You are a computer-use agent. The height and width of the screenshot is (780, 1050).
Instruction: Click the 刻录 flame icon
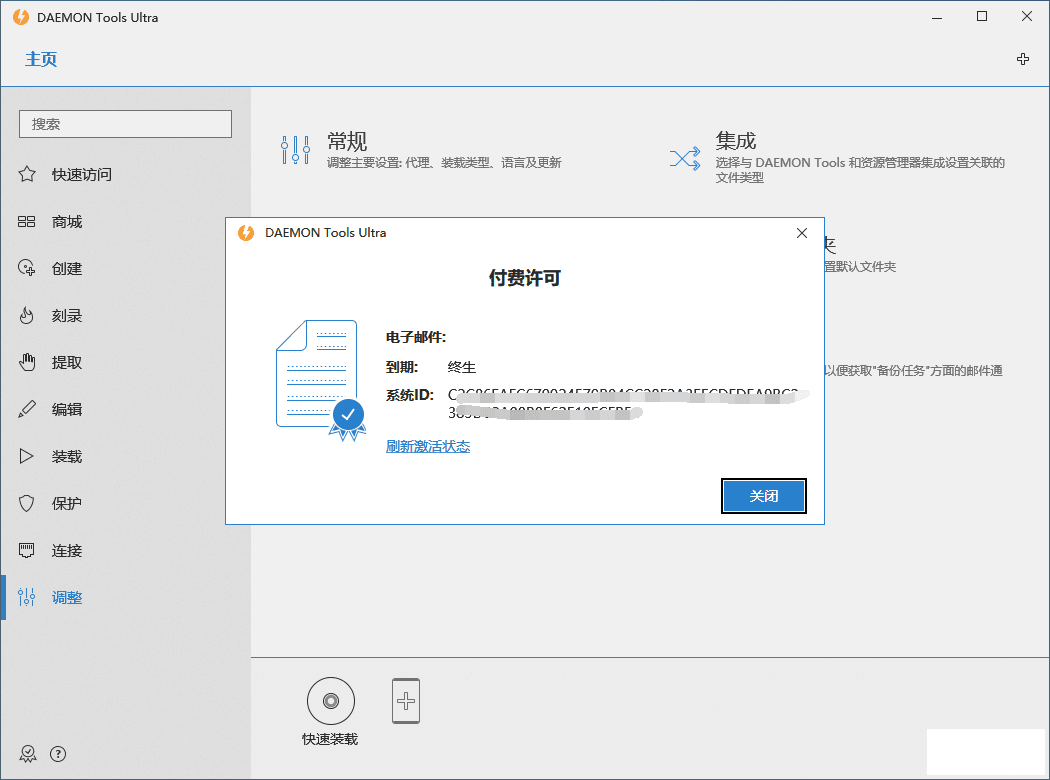[27, 315]
